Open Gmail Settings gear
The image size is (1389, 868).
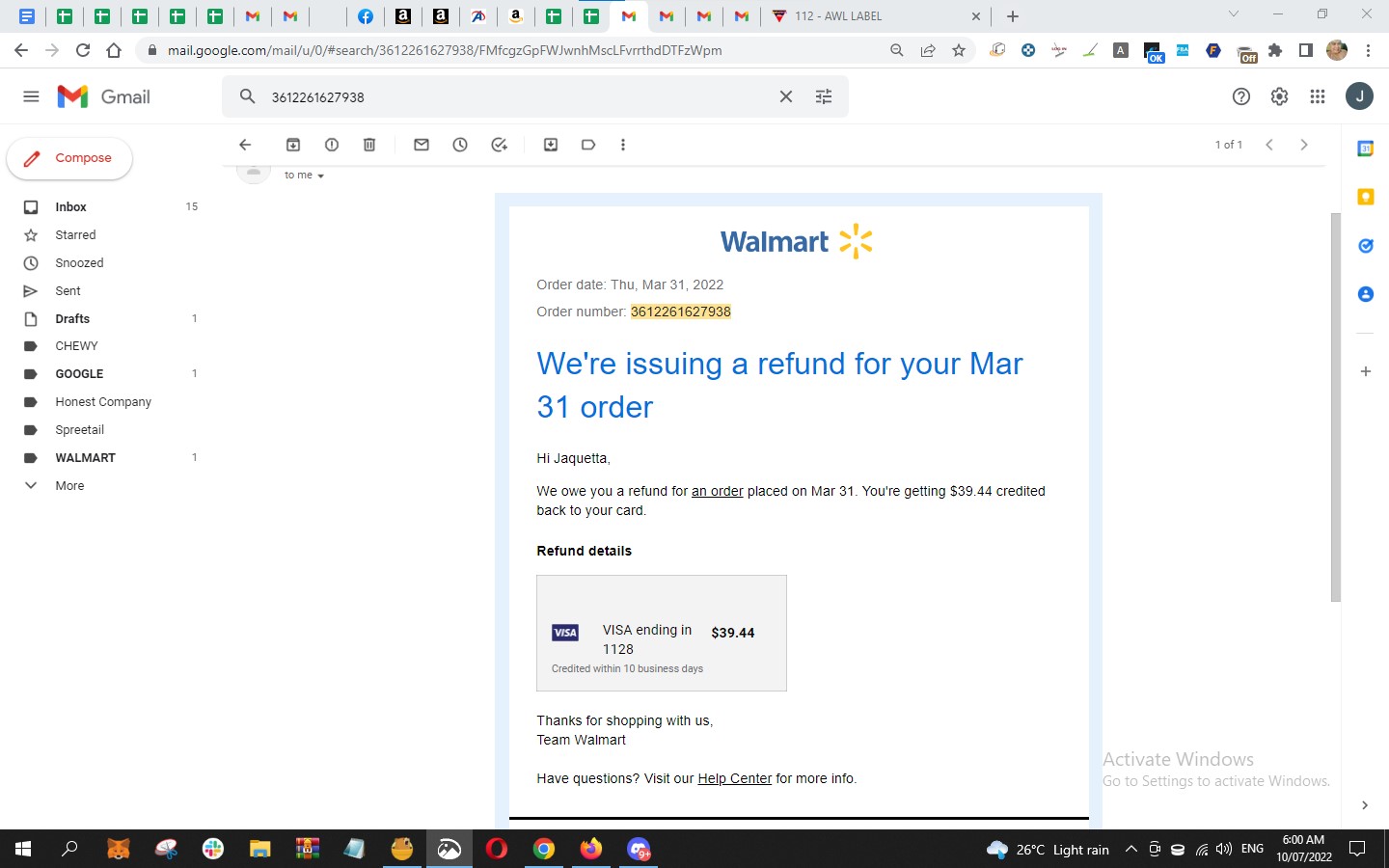click(1279, 96)
